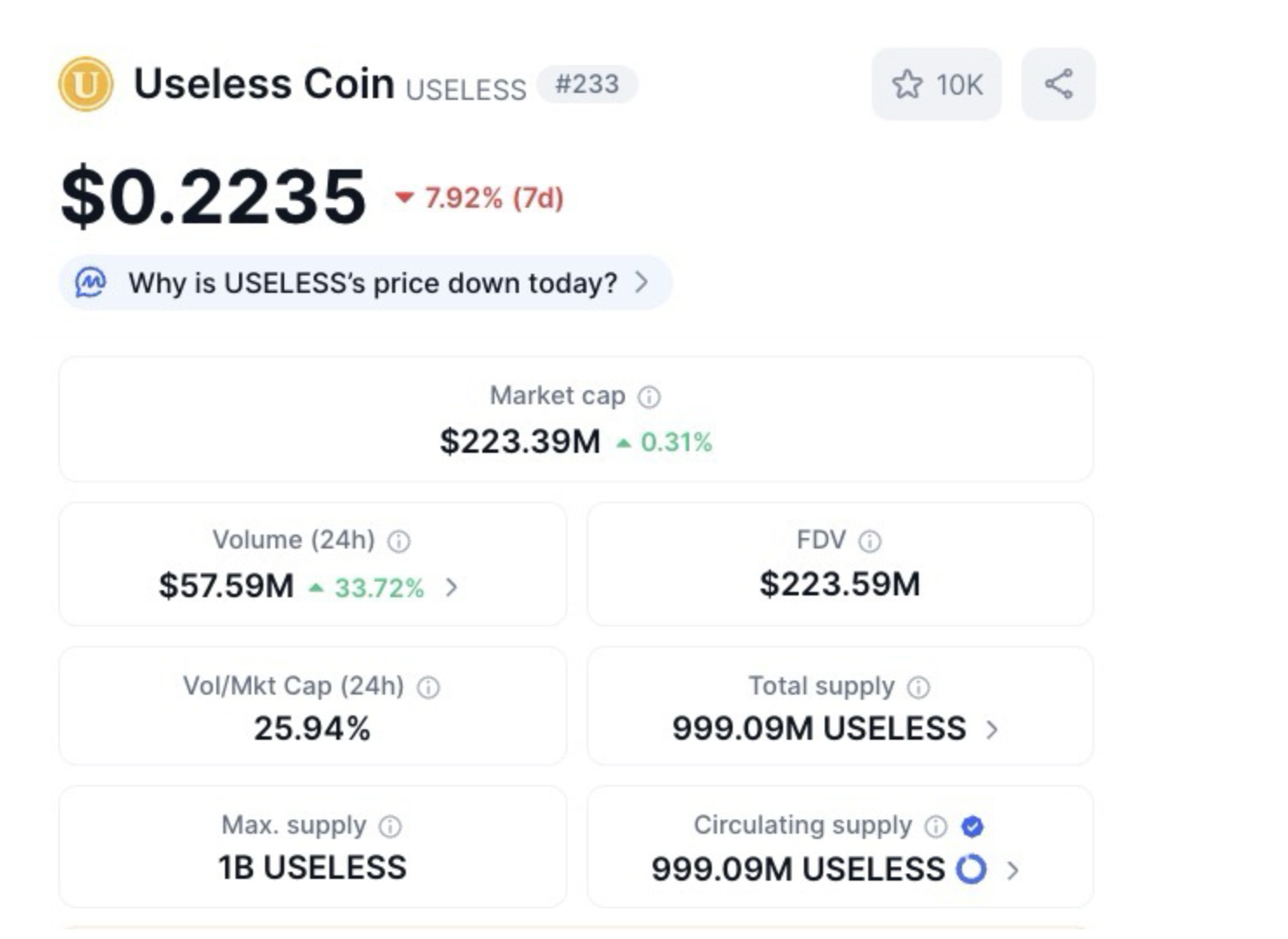Expand the Total supply chevron
The image size is (1288, 939).
(x=992, y=729)
